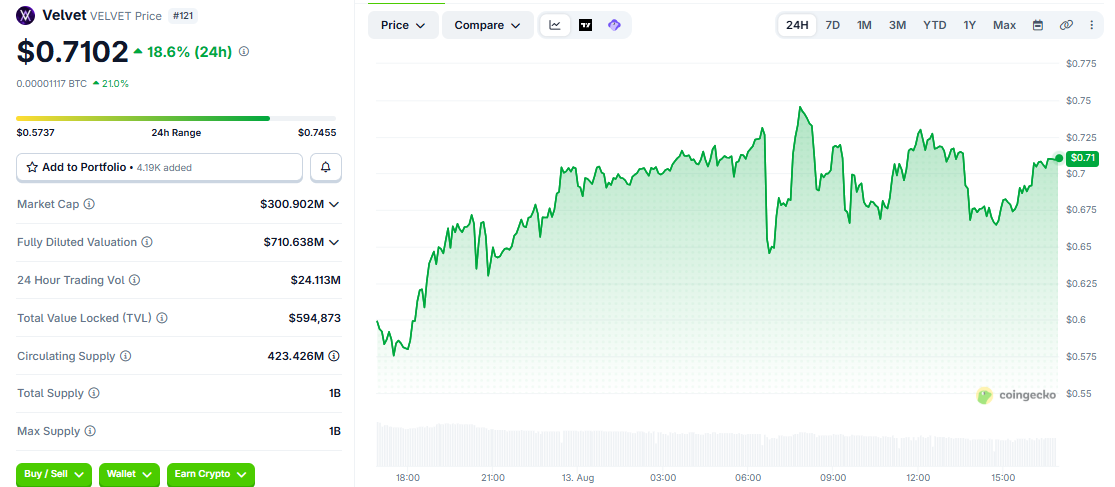Select the 24H time range tab
The height and width of the screenshot is (487, 1115).
click(x=797, y=25)
